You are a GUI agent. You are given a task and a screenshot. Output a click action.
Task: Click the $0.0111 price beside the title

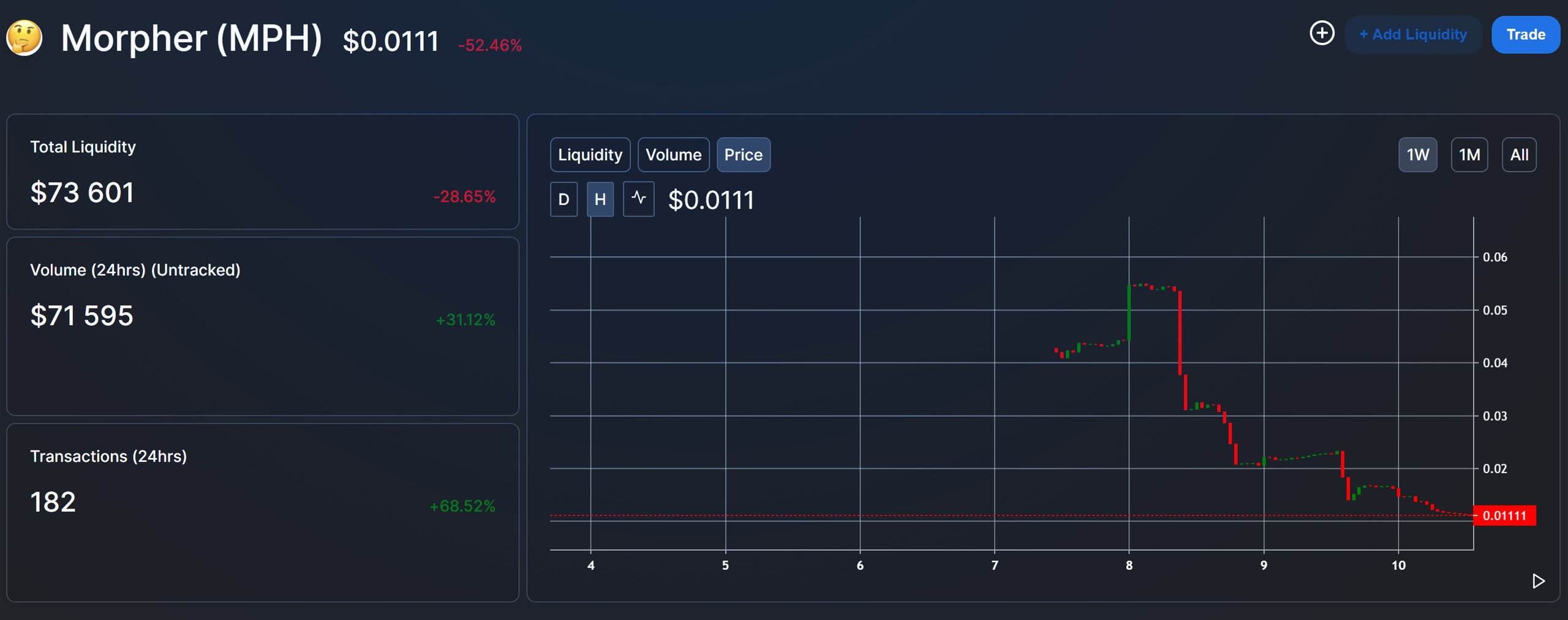click(391, 42)
